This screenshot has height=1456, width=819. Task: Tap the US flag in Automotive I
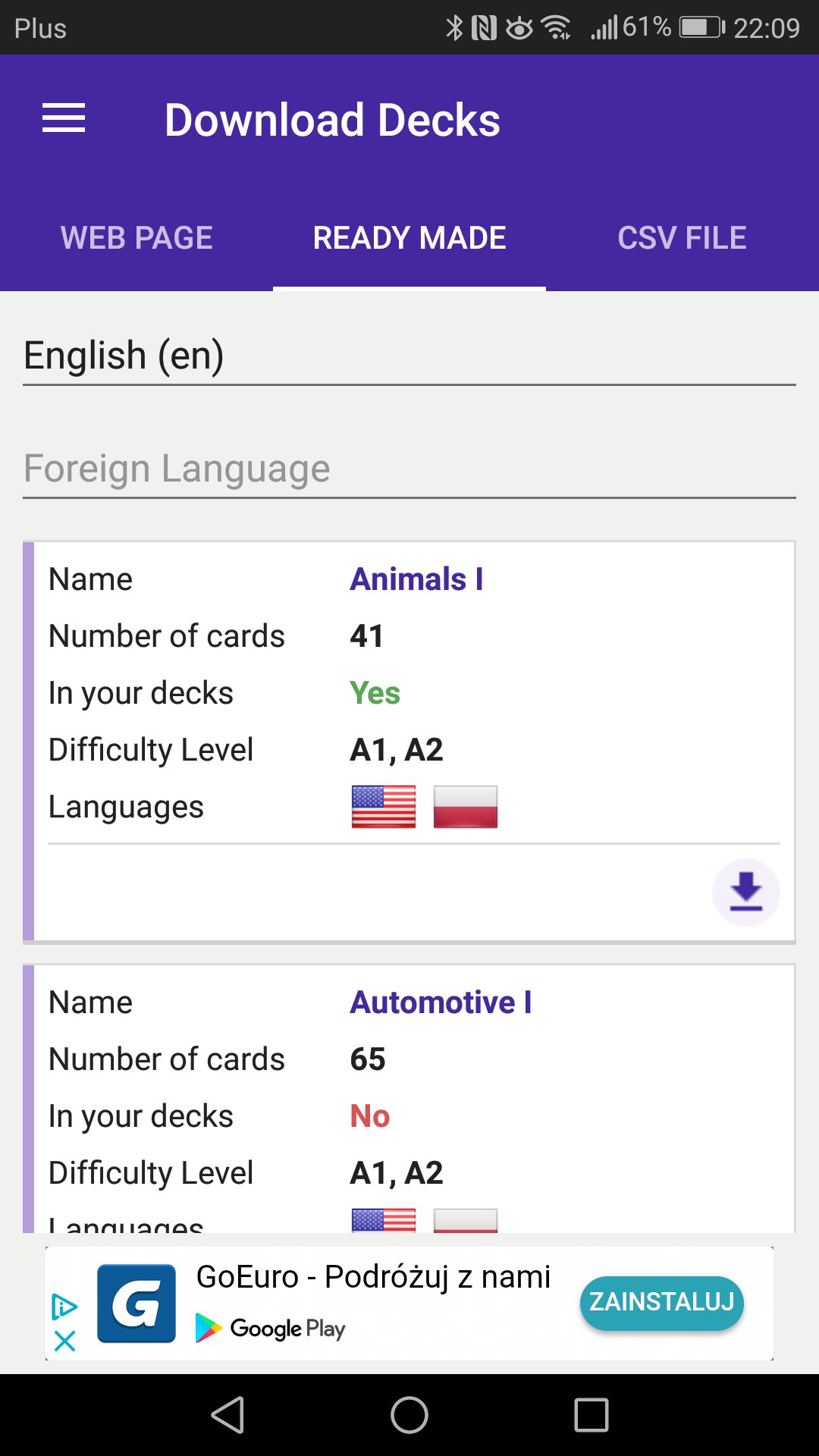pyautogui.click(x=384, y=1219)
